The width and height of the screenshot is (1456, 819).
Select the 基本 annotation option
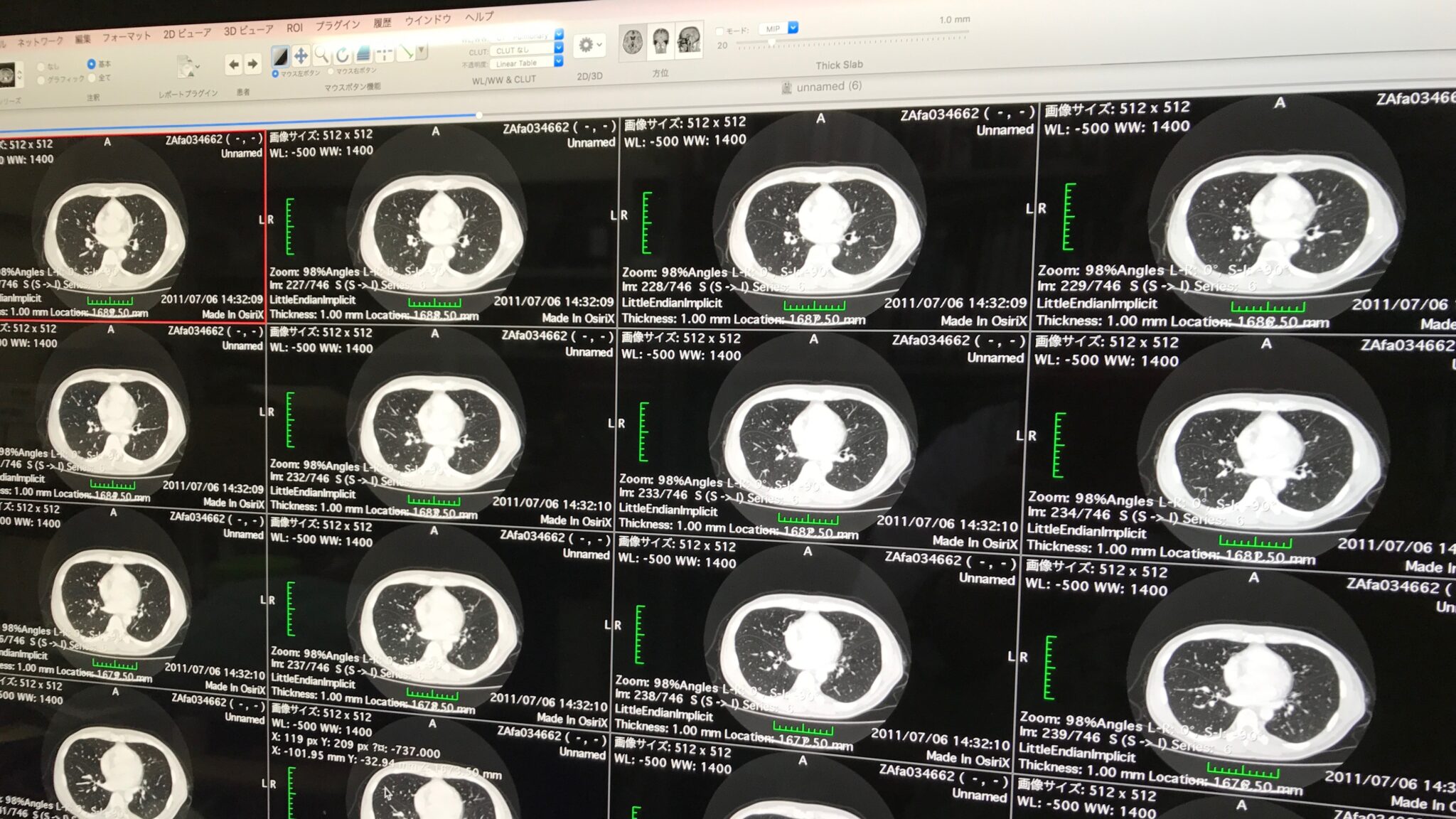point(91,64)
